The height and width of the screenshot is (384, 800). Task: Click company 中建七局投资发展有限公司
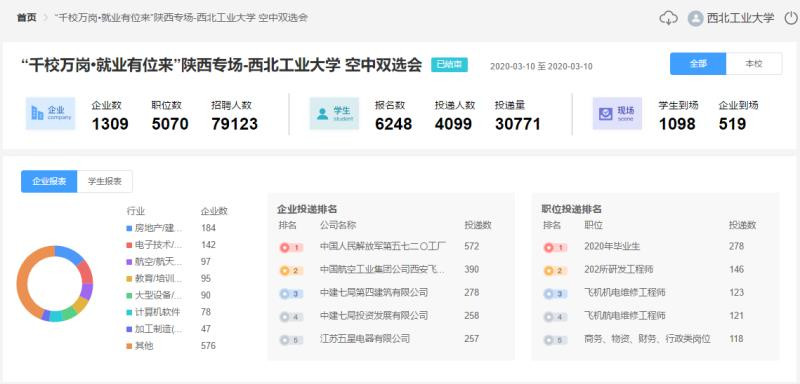pos(374,316)
